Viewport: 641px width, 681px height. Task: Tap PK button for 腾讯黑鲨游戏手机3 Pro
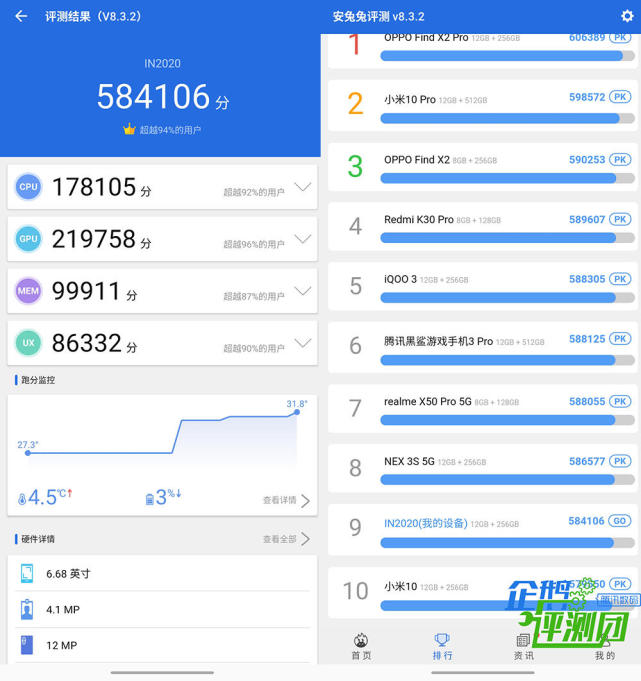(620, 339)
